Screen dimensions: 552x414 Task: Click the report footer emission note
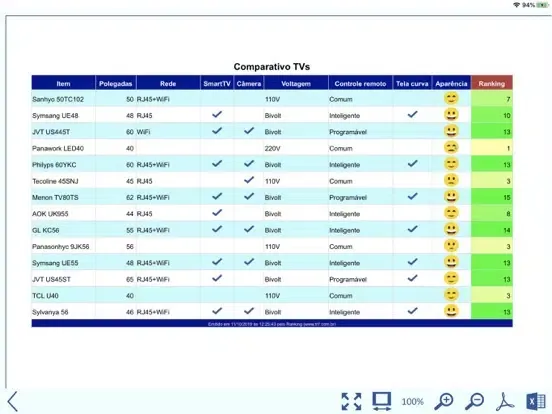(272, 324)
